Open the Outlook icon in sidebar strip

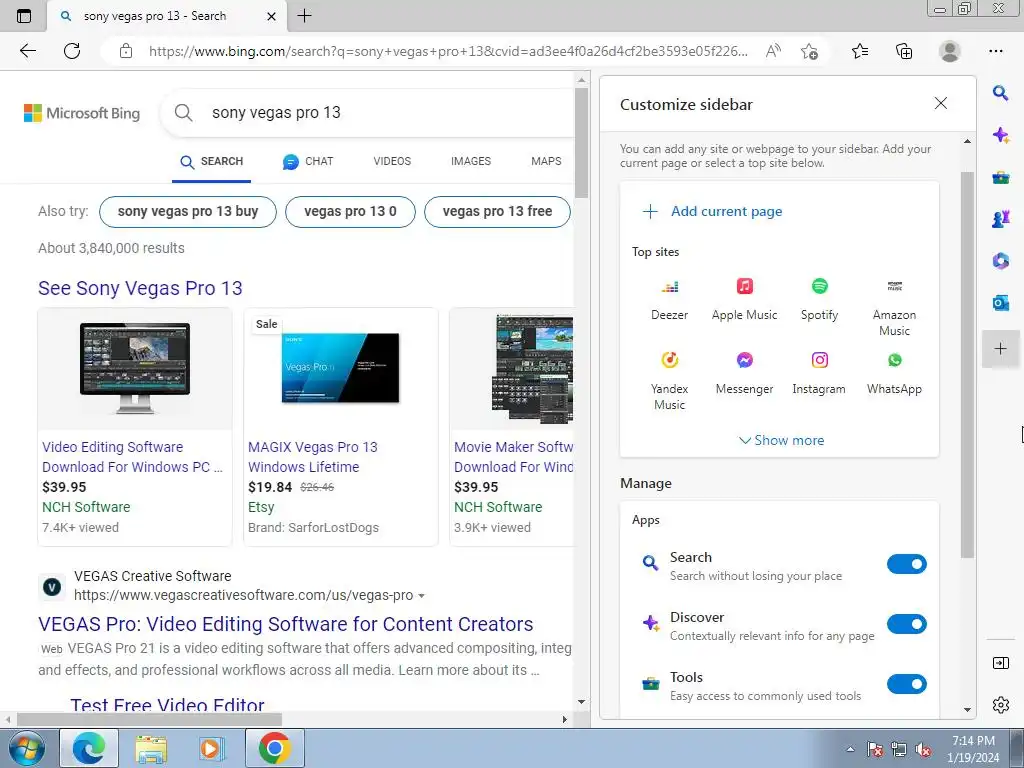coord(1000,303)
